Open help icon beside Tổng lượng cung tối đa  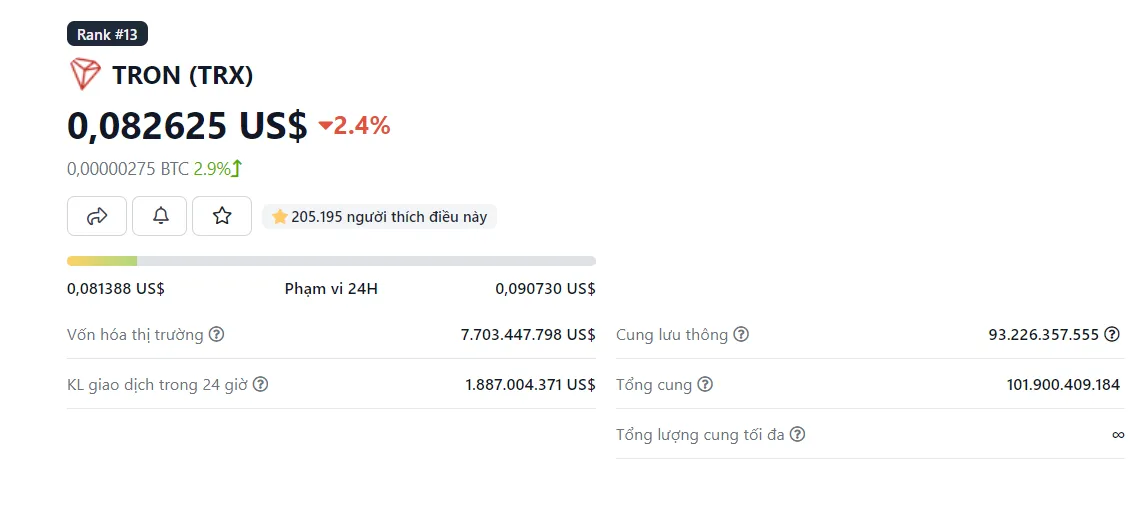[x=798, y=434]
